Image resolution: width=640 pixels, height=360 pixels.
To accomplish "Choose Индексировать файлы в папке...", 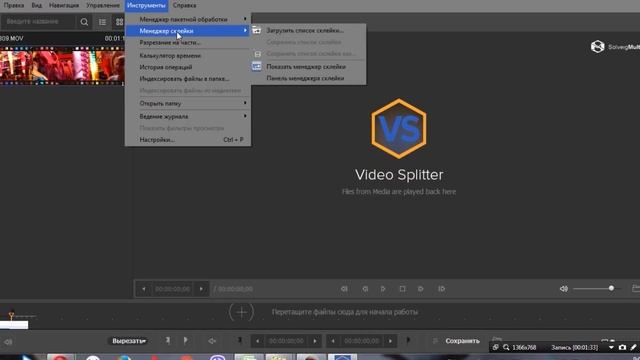I will tap(188, 79).
